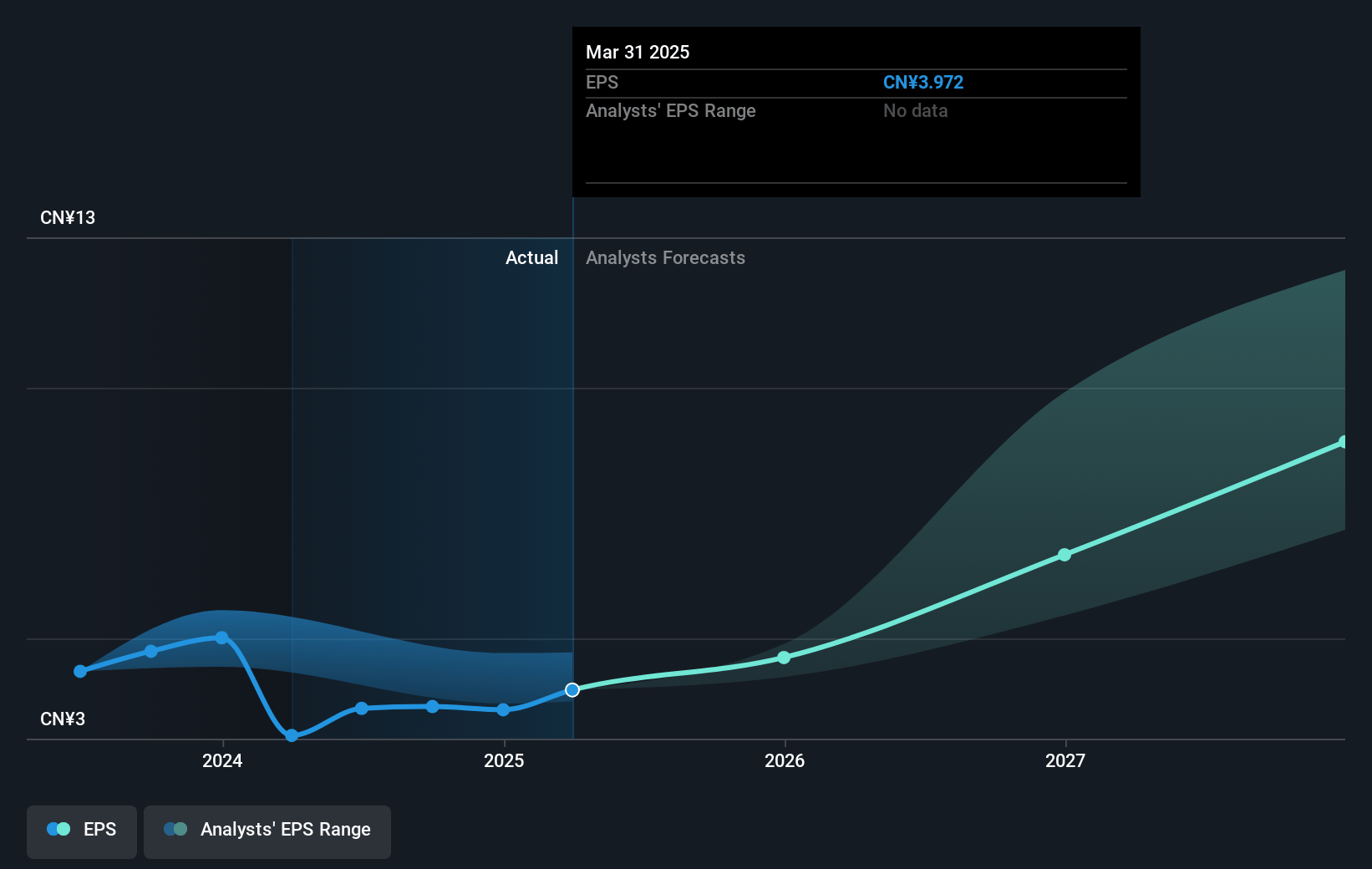The image size is (1372, 869).
Task: Click the No data value in tooltip
Action: click(915, 111)
